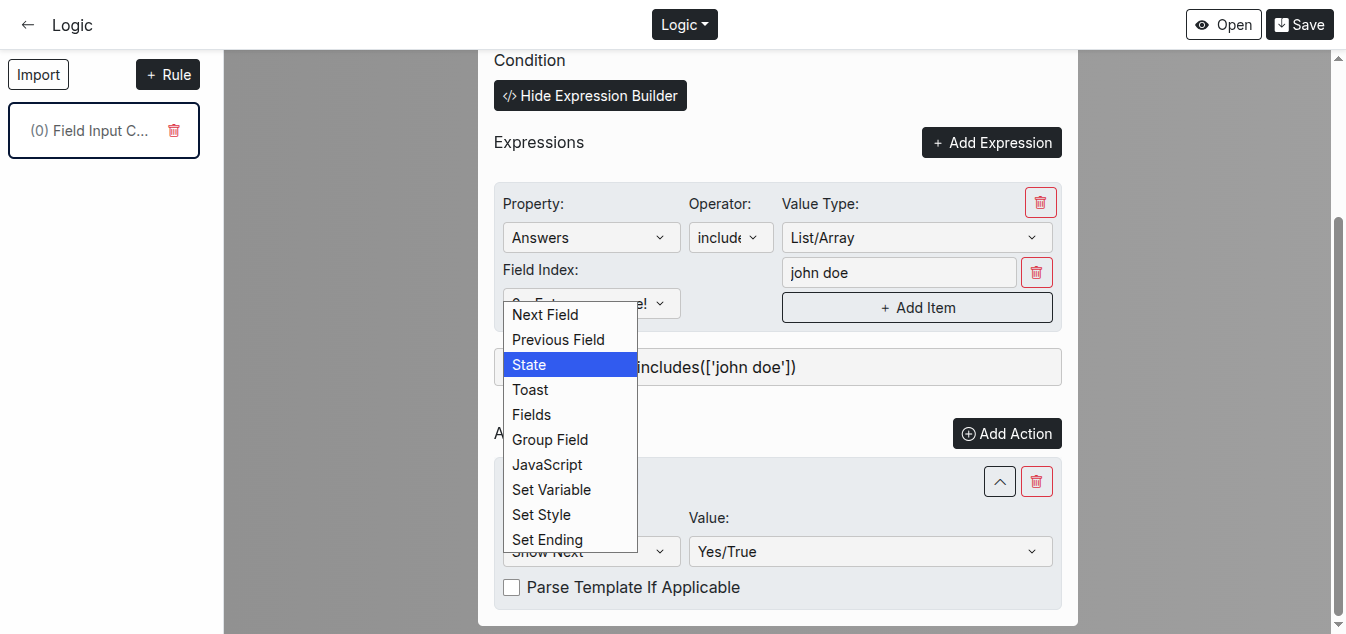Pick Set Variable from the open list
Viewport: 1346px width, 634px height.
[x=570, y=490]
